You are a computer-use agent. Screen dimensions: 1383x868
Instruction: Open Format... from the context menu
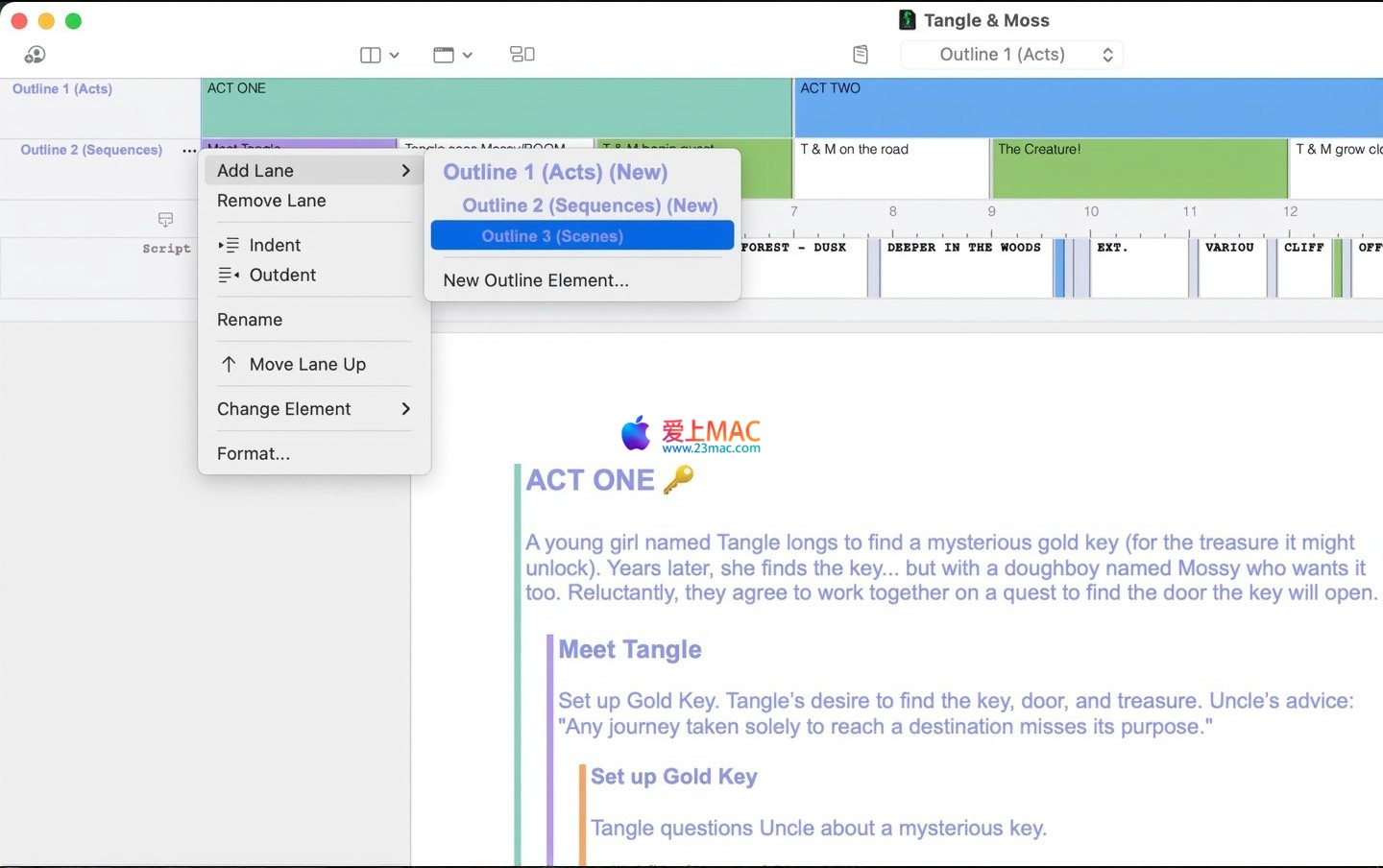[x=254, y=454]
